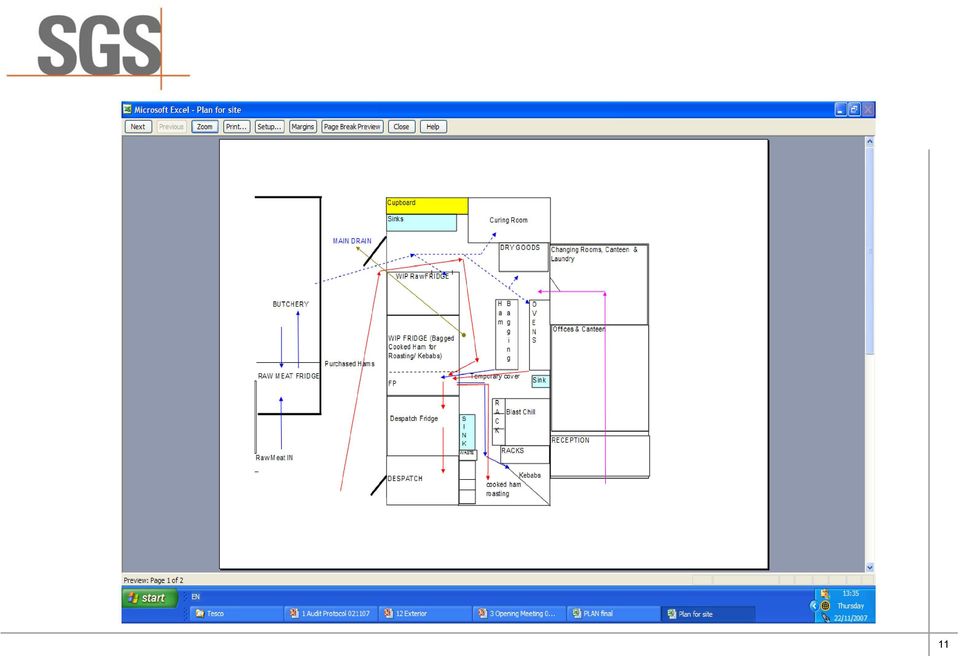This screenshot has height=656, width=960.
Task: Click WIP FRIDGE (Bagged Cooked Ham) text
Action: (421, 347)
